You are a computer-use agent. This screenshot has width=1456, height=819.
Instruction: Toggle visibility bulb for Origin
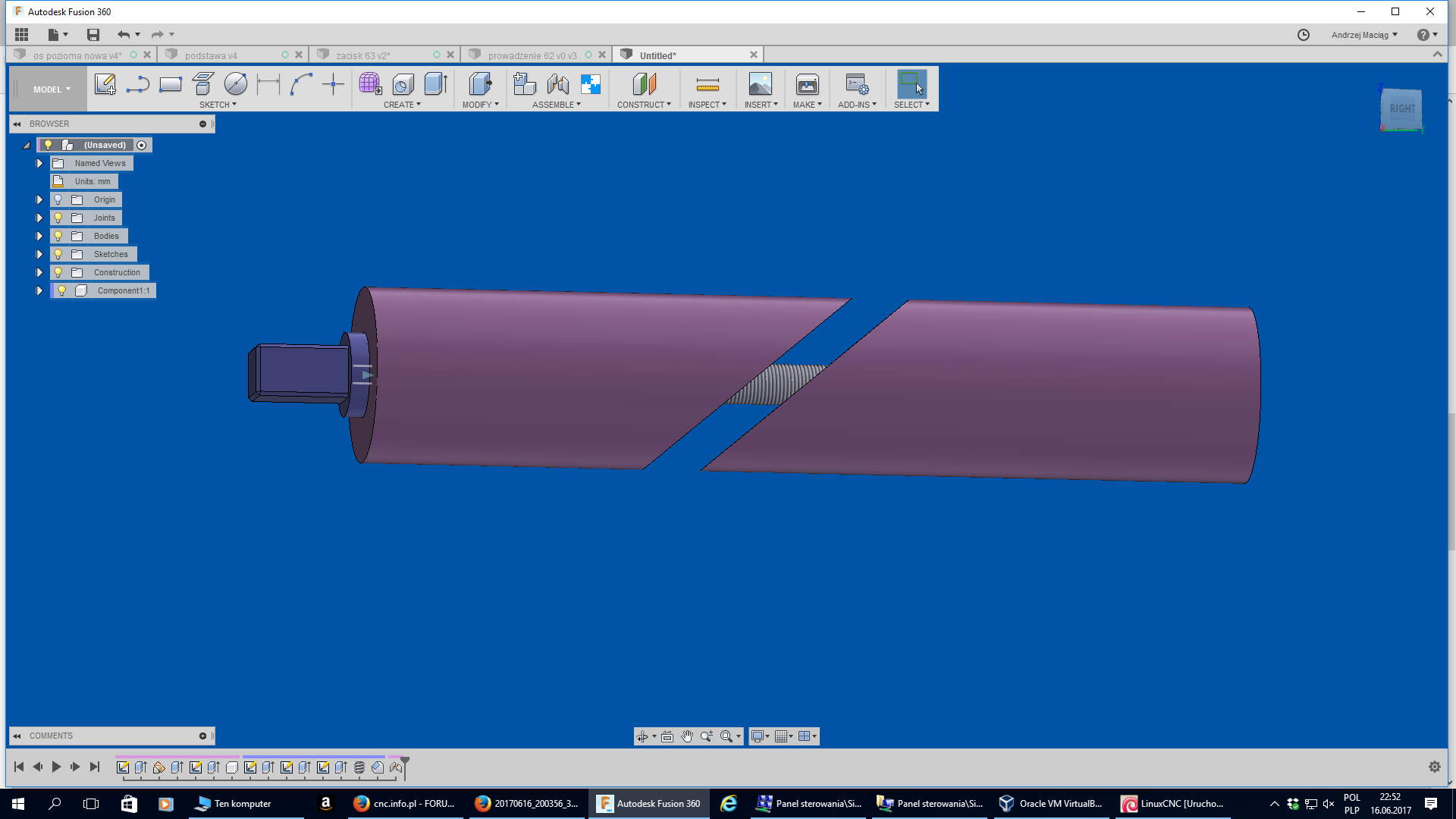(x=58, y=199)
